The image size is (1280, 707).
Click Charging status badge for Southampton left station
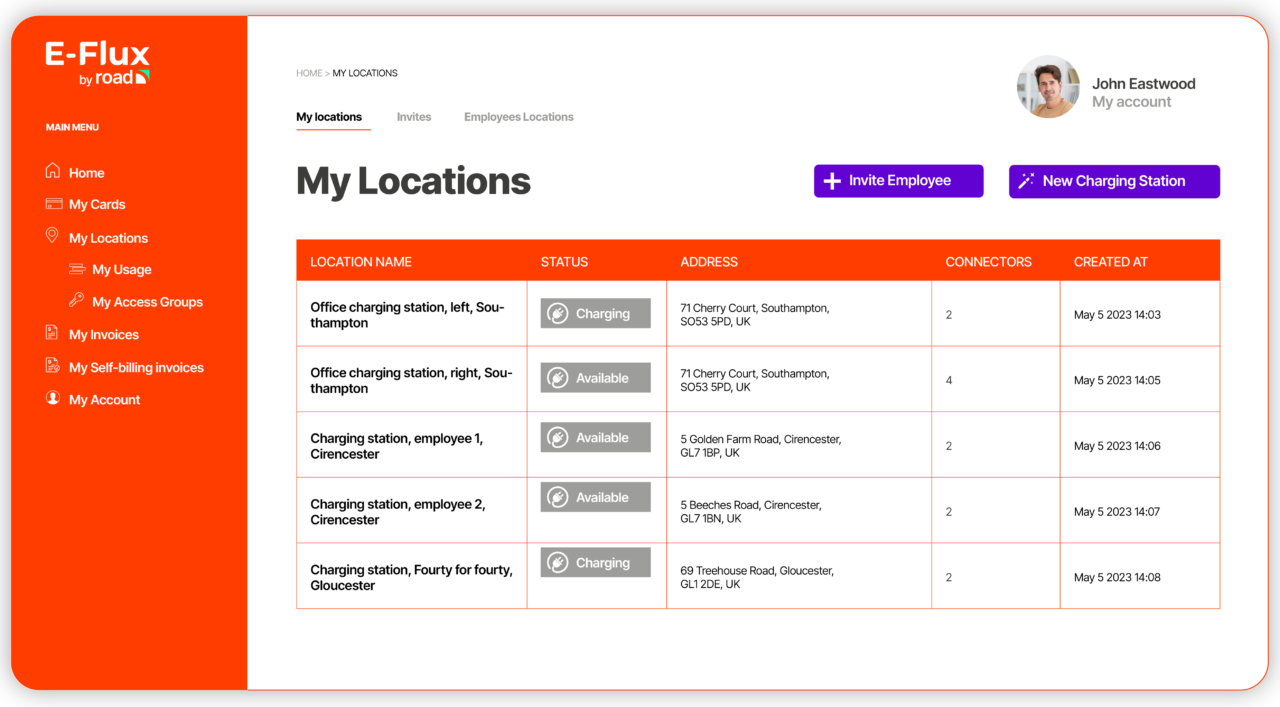pyautogui.click(x=595, y=313)
